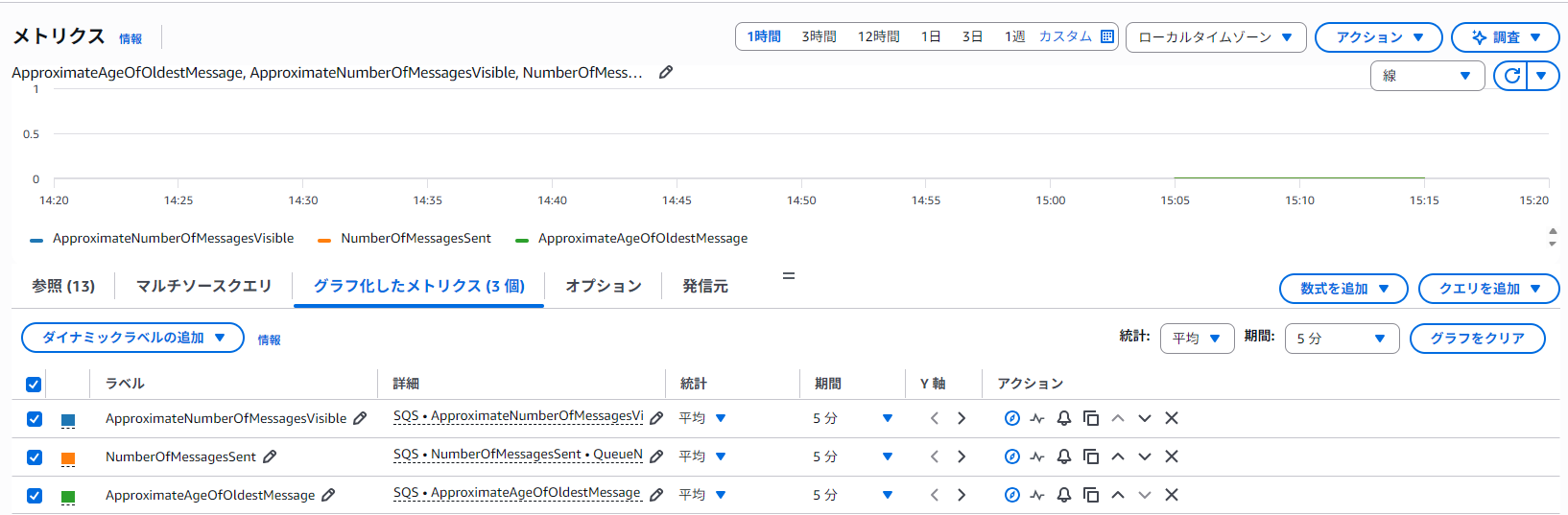Image resolution: width=1568 pixels, height=515 pixels.
Task: Open the graph type dropdown showing 線
Action: (1427, 76)
